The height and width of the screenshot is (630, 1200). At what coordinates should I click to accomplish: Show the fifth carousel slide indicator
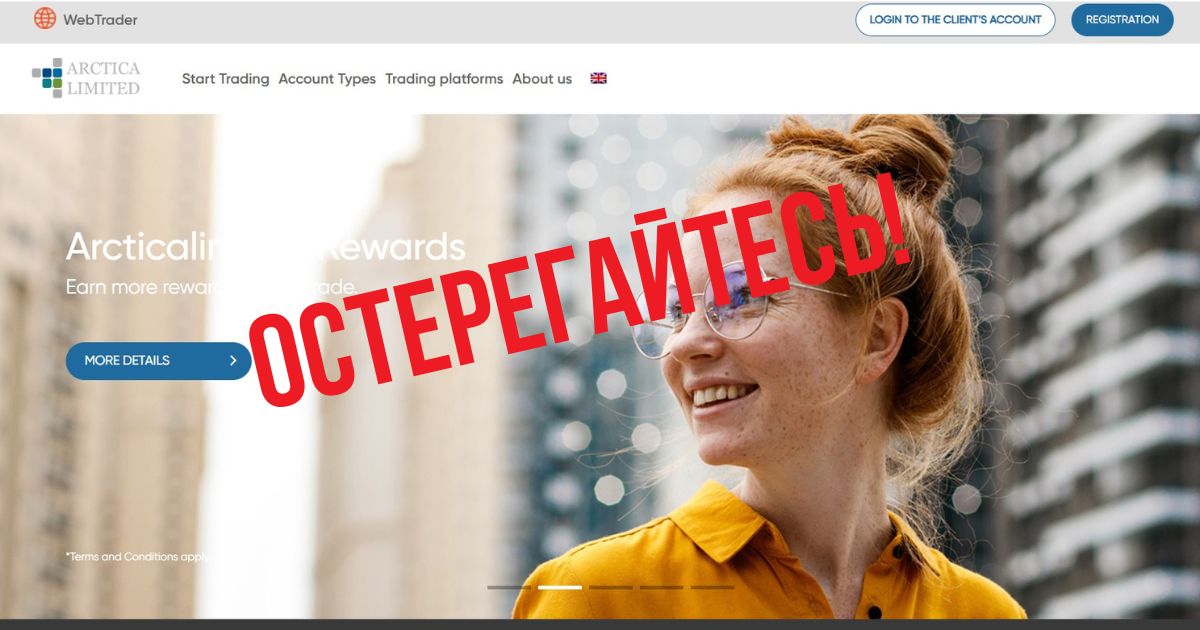pos(712,587)
